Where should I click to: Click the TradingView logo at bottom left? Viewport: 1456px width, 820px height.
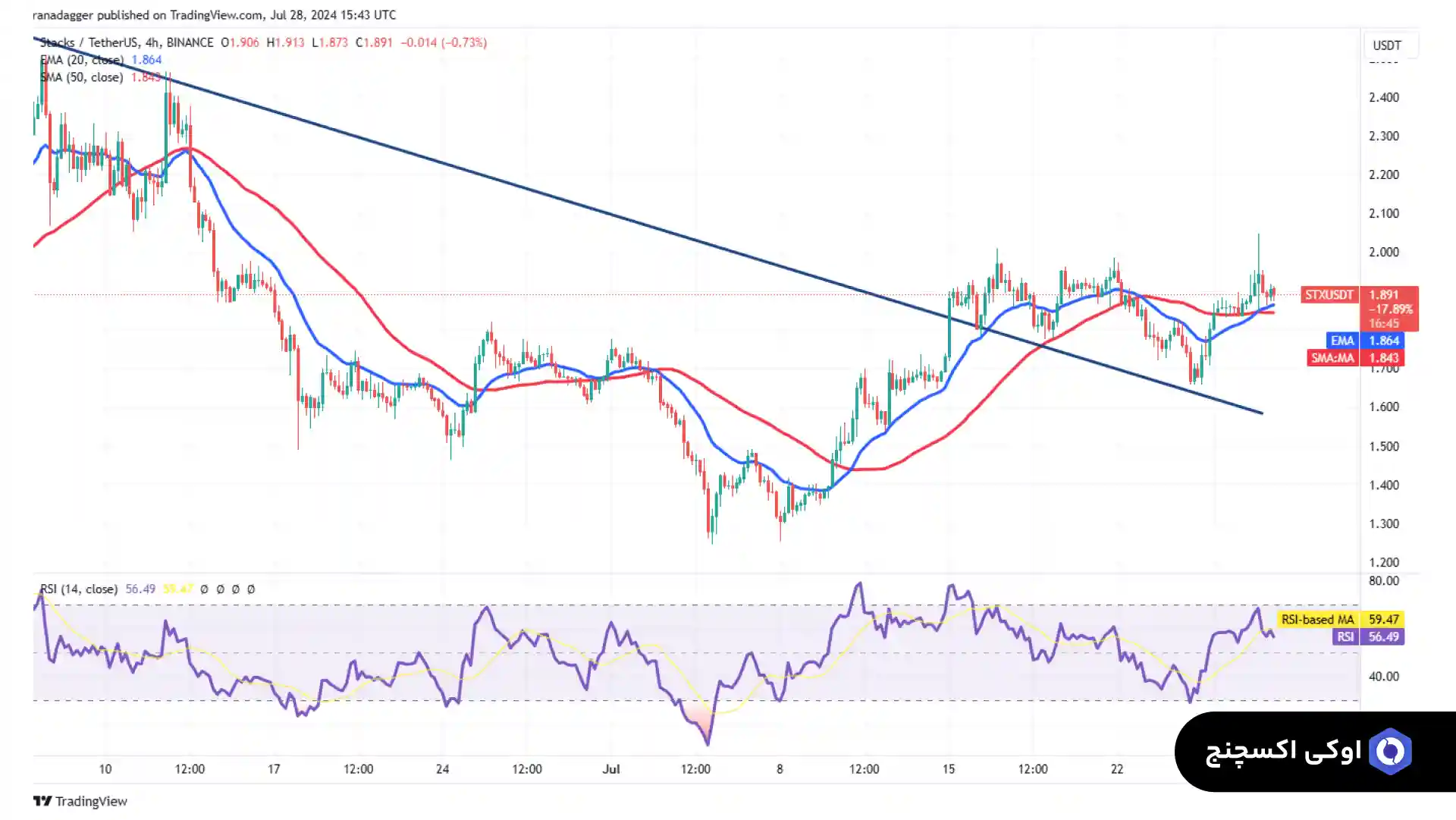(80, 801)
